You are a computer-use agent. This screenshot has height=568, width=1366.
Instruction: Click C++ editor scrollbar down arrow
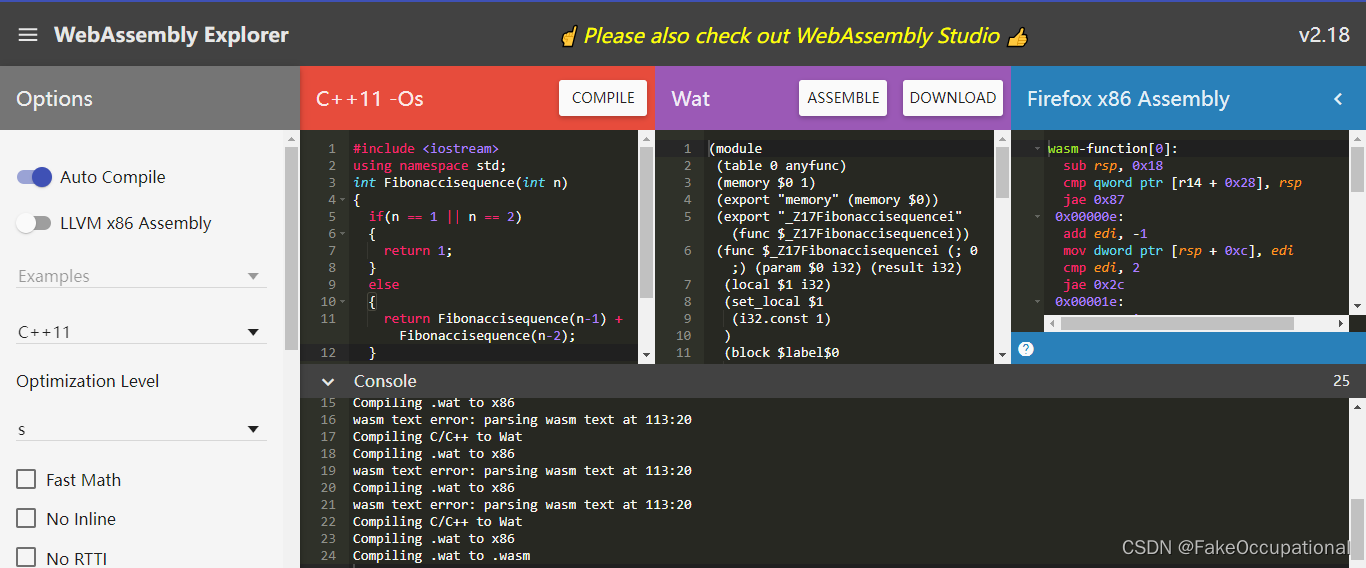coord(646,355)
